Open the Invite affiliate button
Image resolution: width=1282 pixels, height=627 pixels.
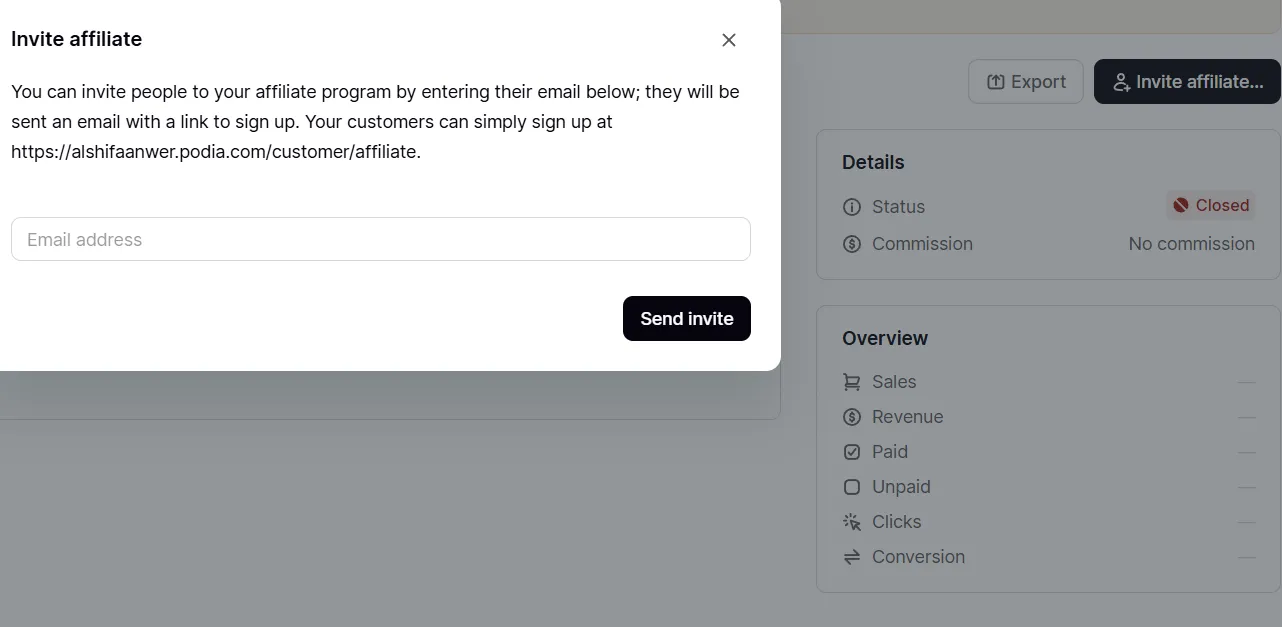[x=1187, y=82]
